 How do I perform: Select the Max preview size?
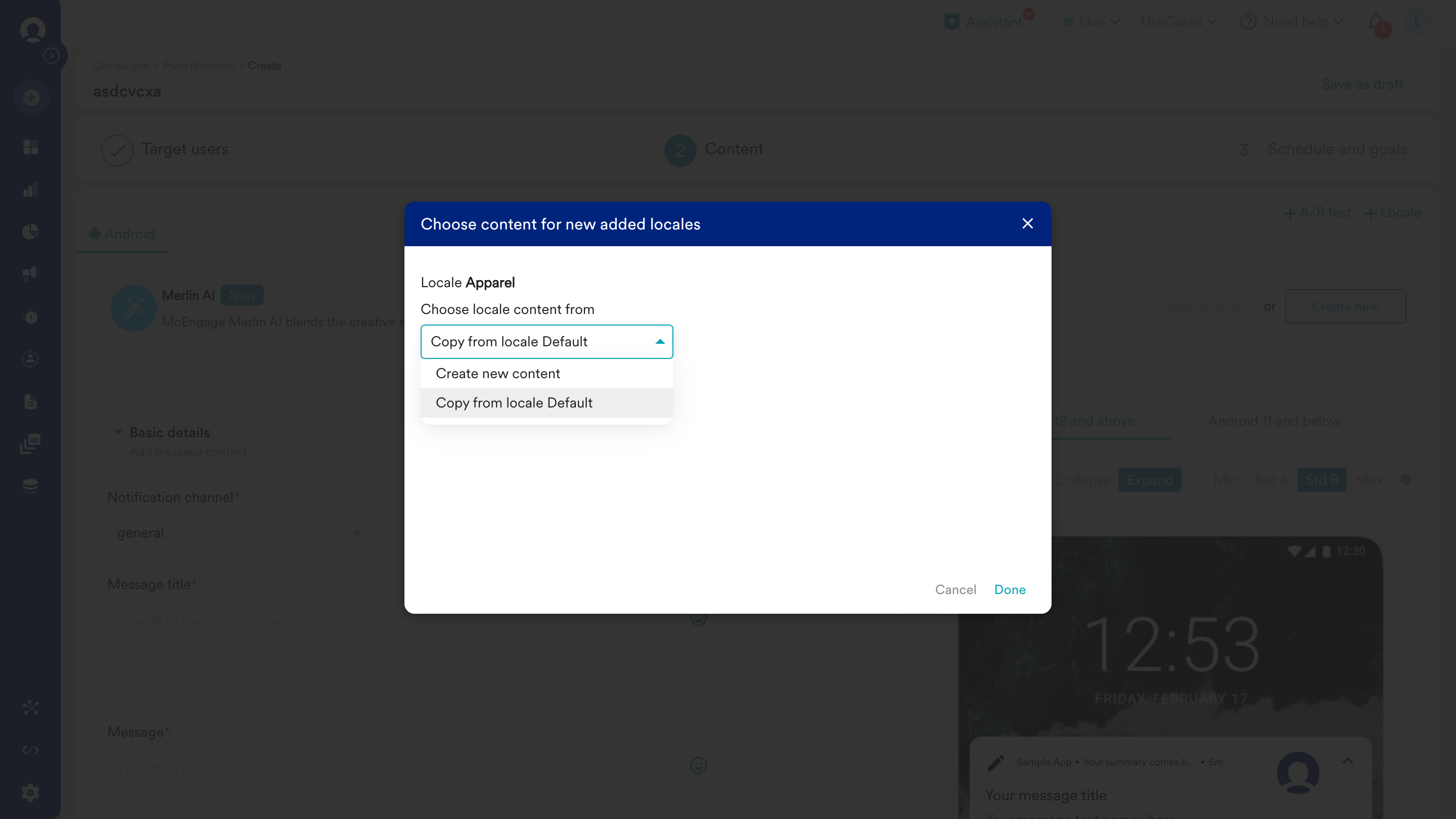[1369, 480]
